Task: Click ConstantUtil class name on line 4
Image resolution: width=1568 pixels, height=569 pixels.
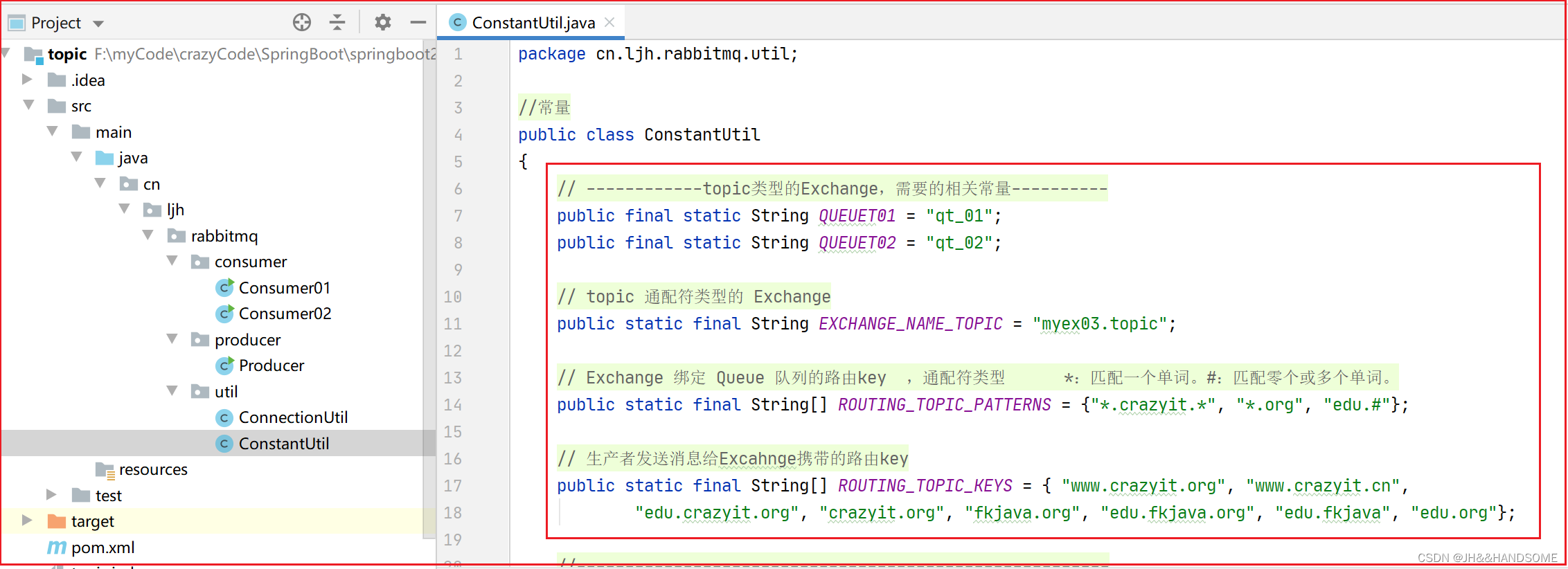Action: [x=702, y=135]
